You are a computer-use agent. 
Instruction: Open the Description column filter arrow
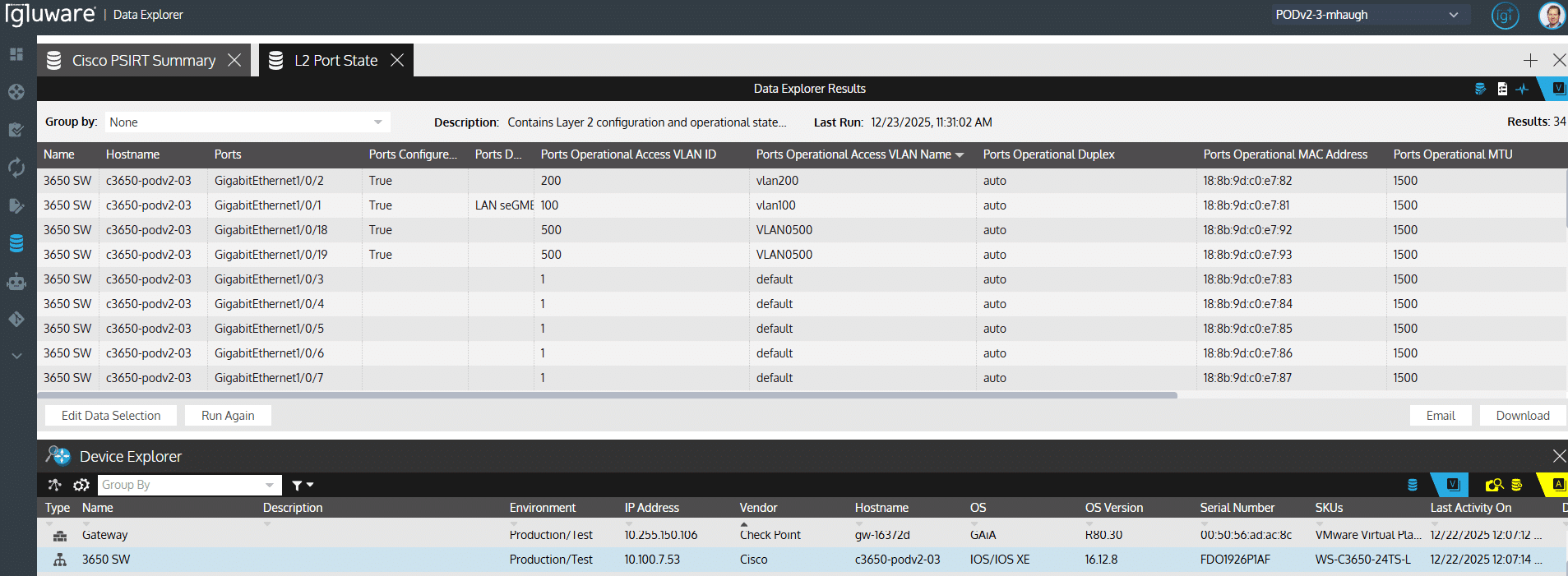click(x=267, y=523)
